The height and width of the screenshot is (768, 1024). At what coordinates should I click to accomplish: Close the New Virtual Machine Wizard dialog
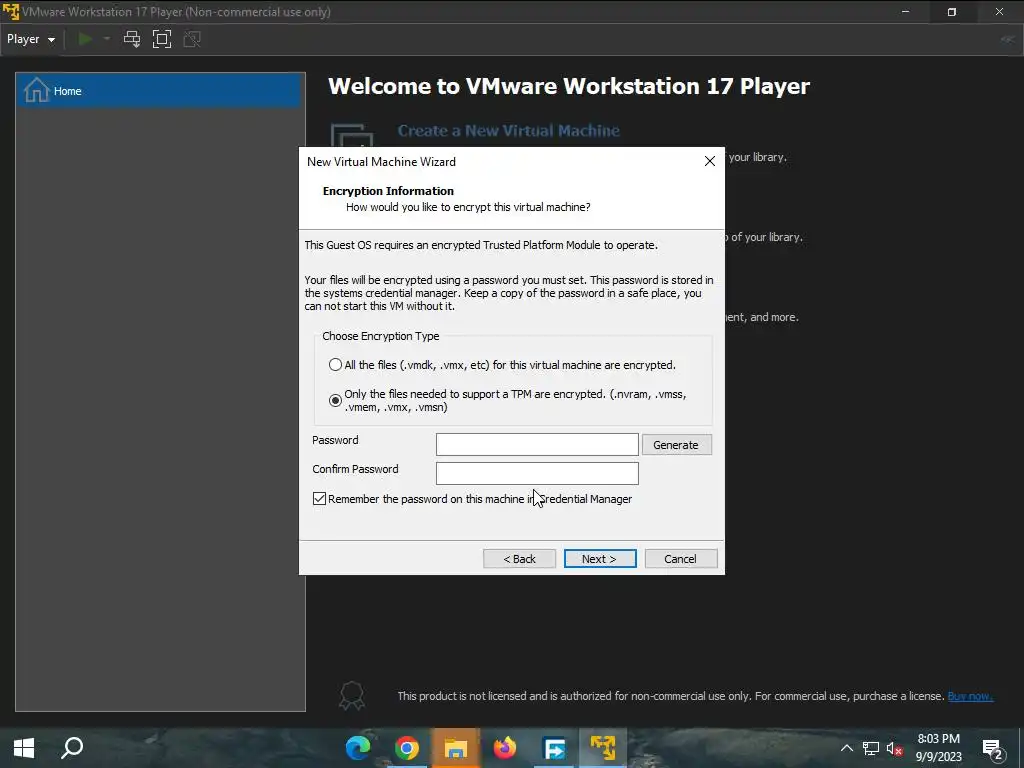point(710,161)
